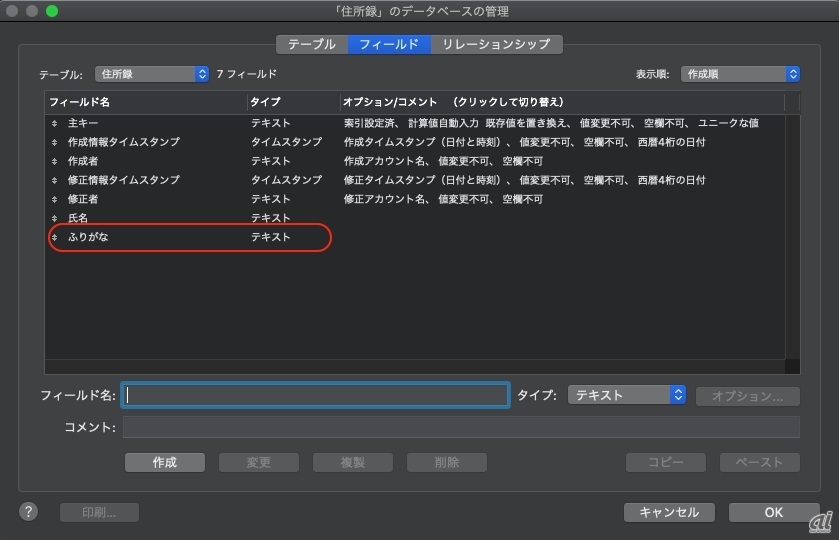This screenshot has width=839, height=540.
Task: Click the ペースト button
Action: [760, 462]
